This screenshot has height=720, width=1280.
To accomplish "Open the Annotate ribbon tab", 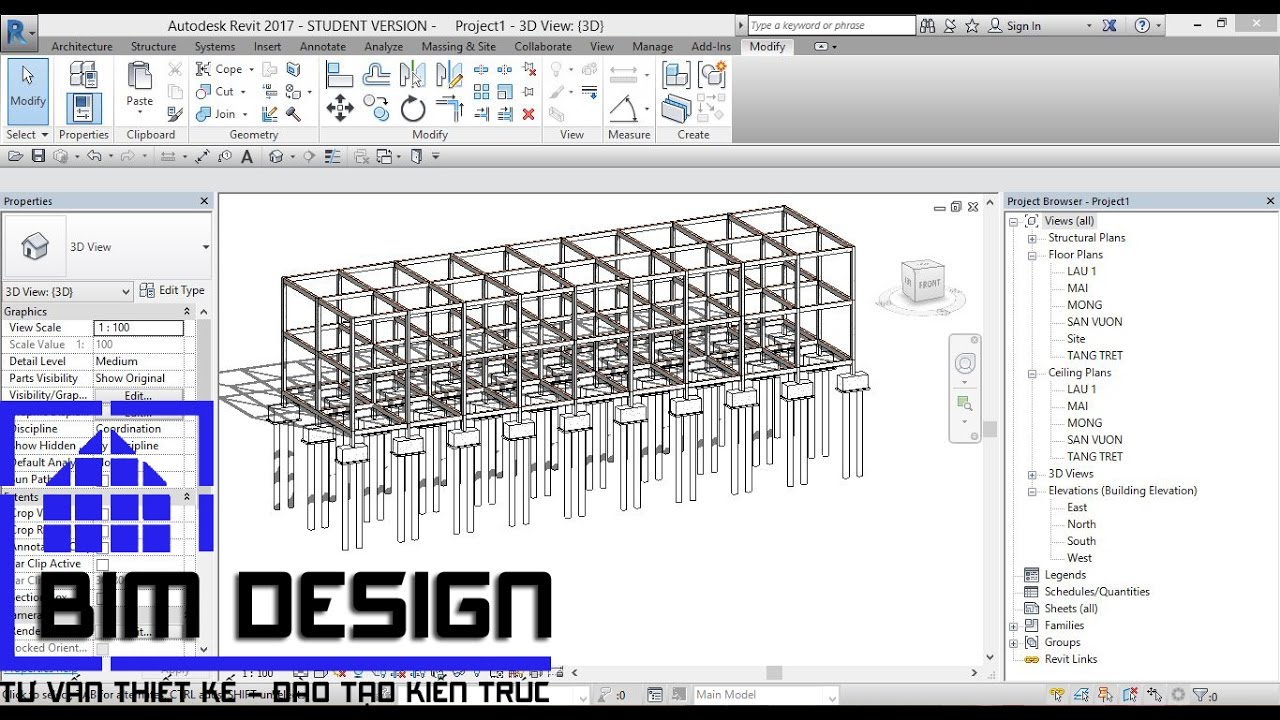I will click(323, 47).
